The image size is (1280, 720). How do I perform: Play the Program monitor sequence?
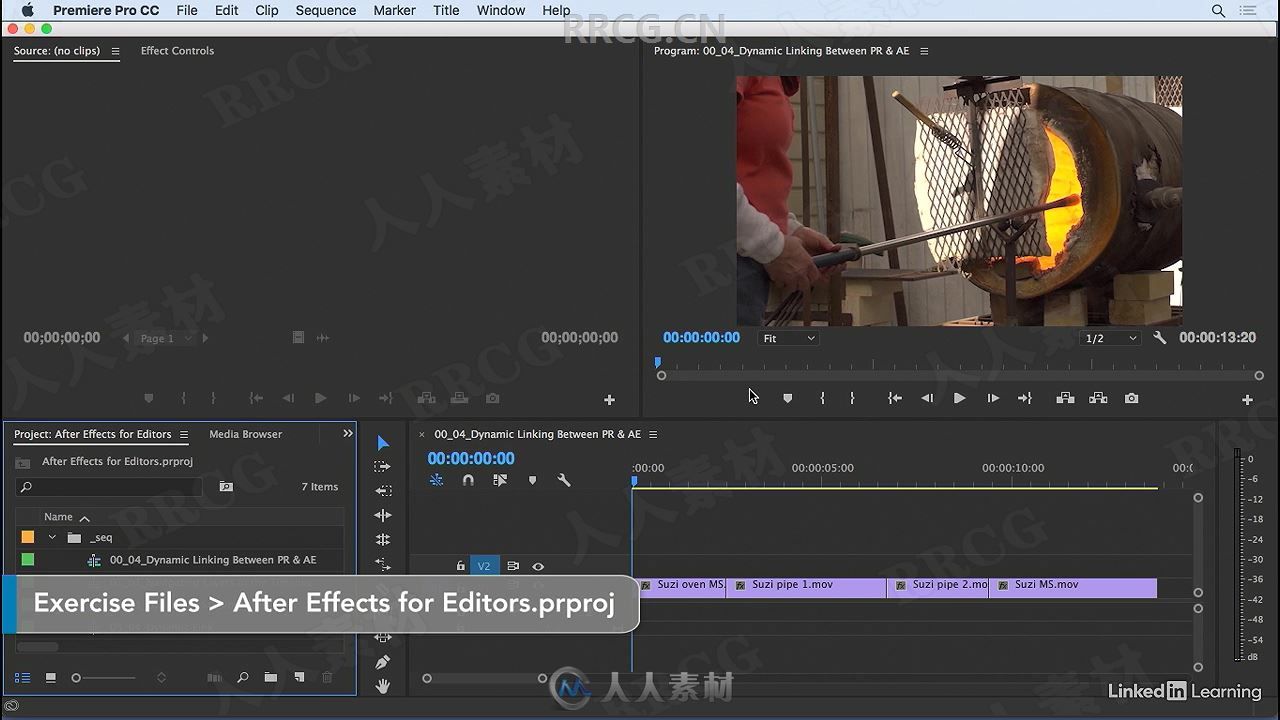tap(959, 398)
